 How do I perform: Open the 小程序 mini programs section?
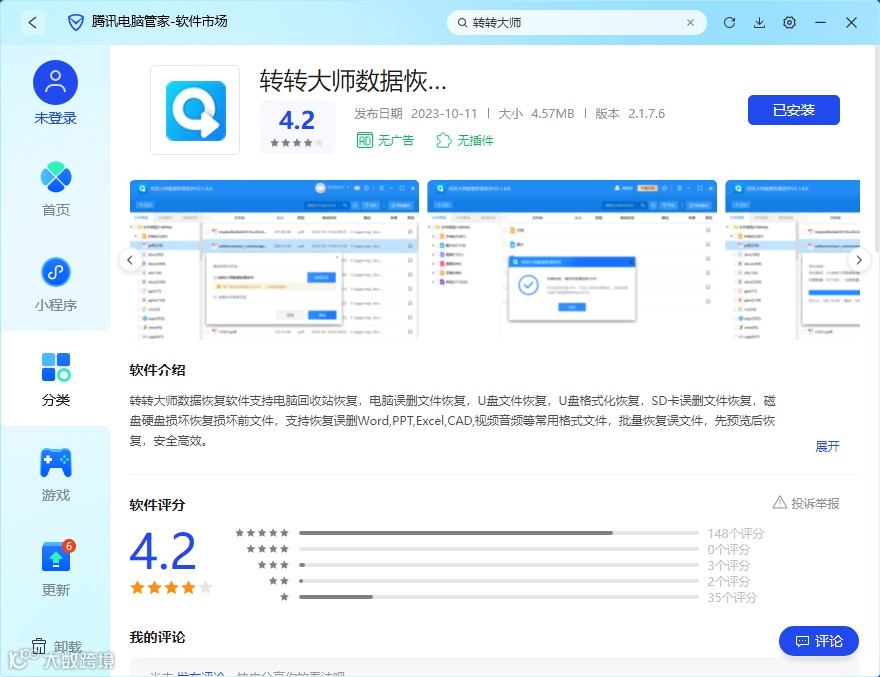tap(56, 284)
